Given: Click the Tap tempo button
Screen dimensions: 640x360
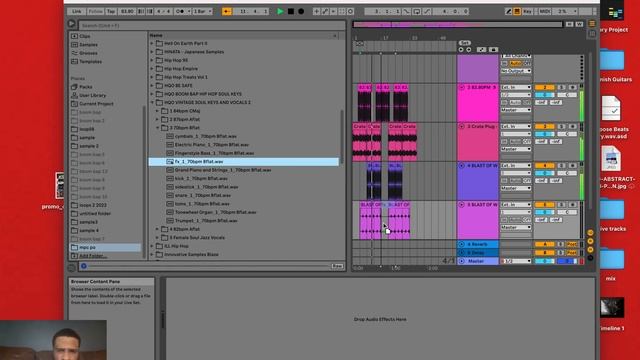Looking at the screenshot, I should coord(111,11).
